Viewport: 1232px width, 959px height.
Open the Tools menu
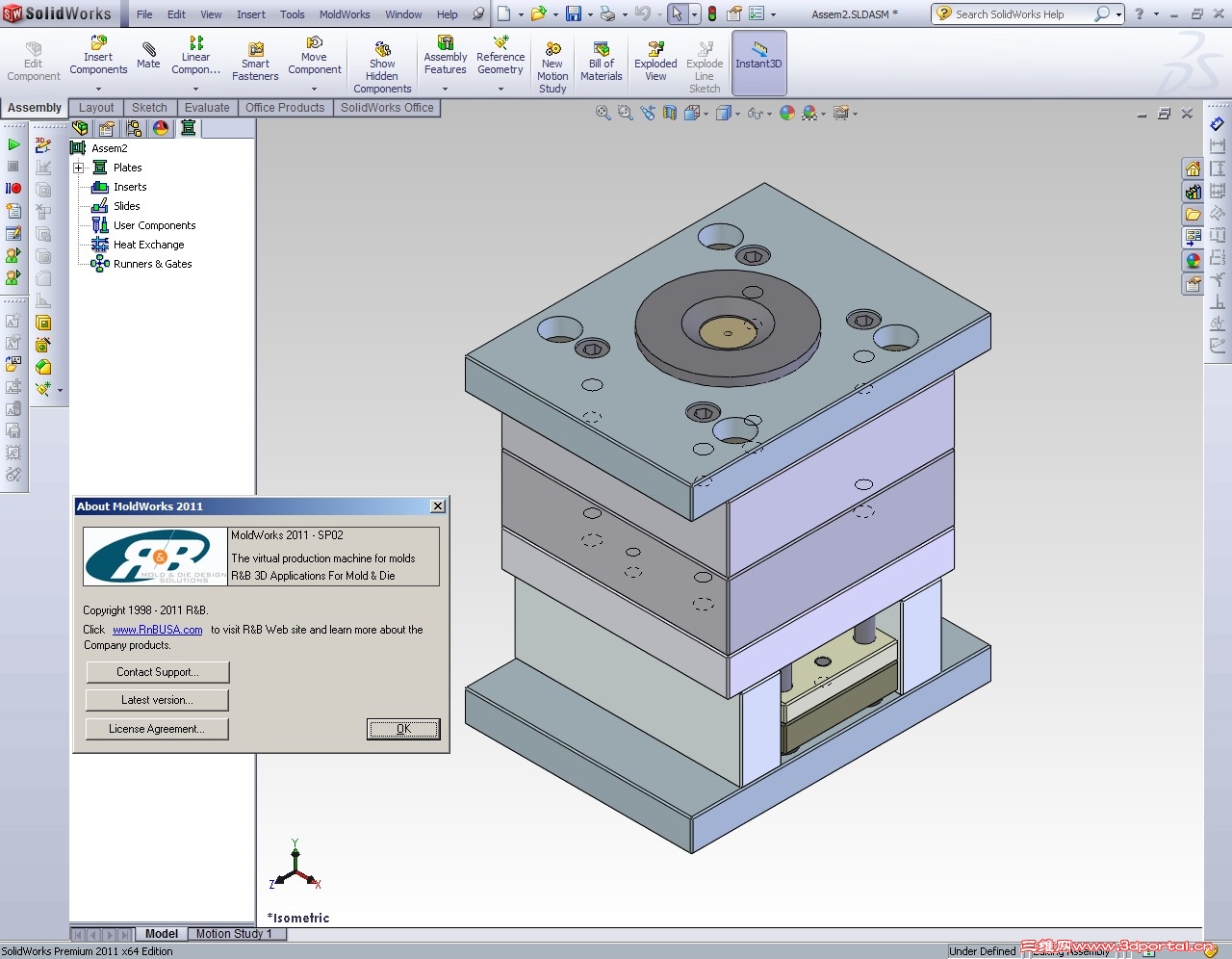293,14
